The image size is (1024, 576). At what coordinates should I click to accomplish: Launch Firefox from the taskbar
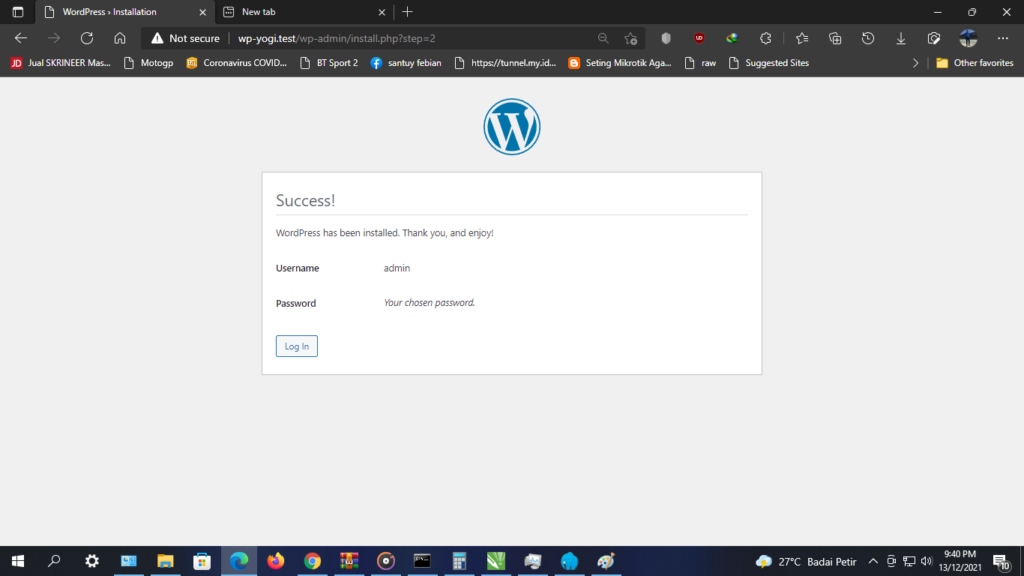(275, 561)
